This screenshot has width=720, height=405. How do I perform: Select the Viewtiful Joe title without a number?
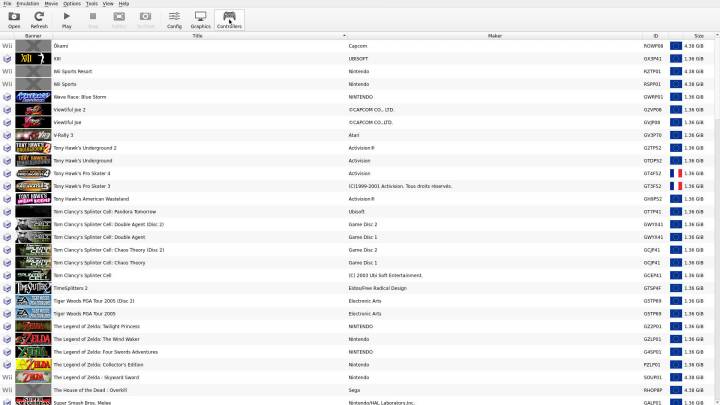point(67,123)
